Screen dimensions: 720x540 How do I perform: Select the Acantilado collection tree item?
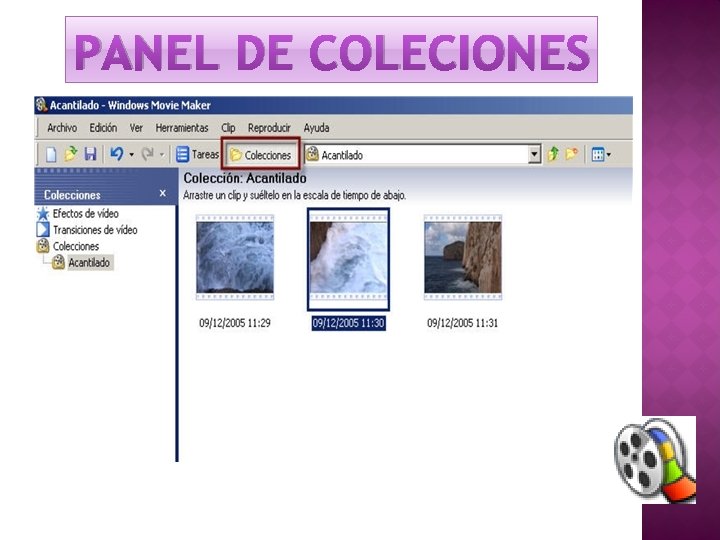click(90, 263)
